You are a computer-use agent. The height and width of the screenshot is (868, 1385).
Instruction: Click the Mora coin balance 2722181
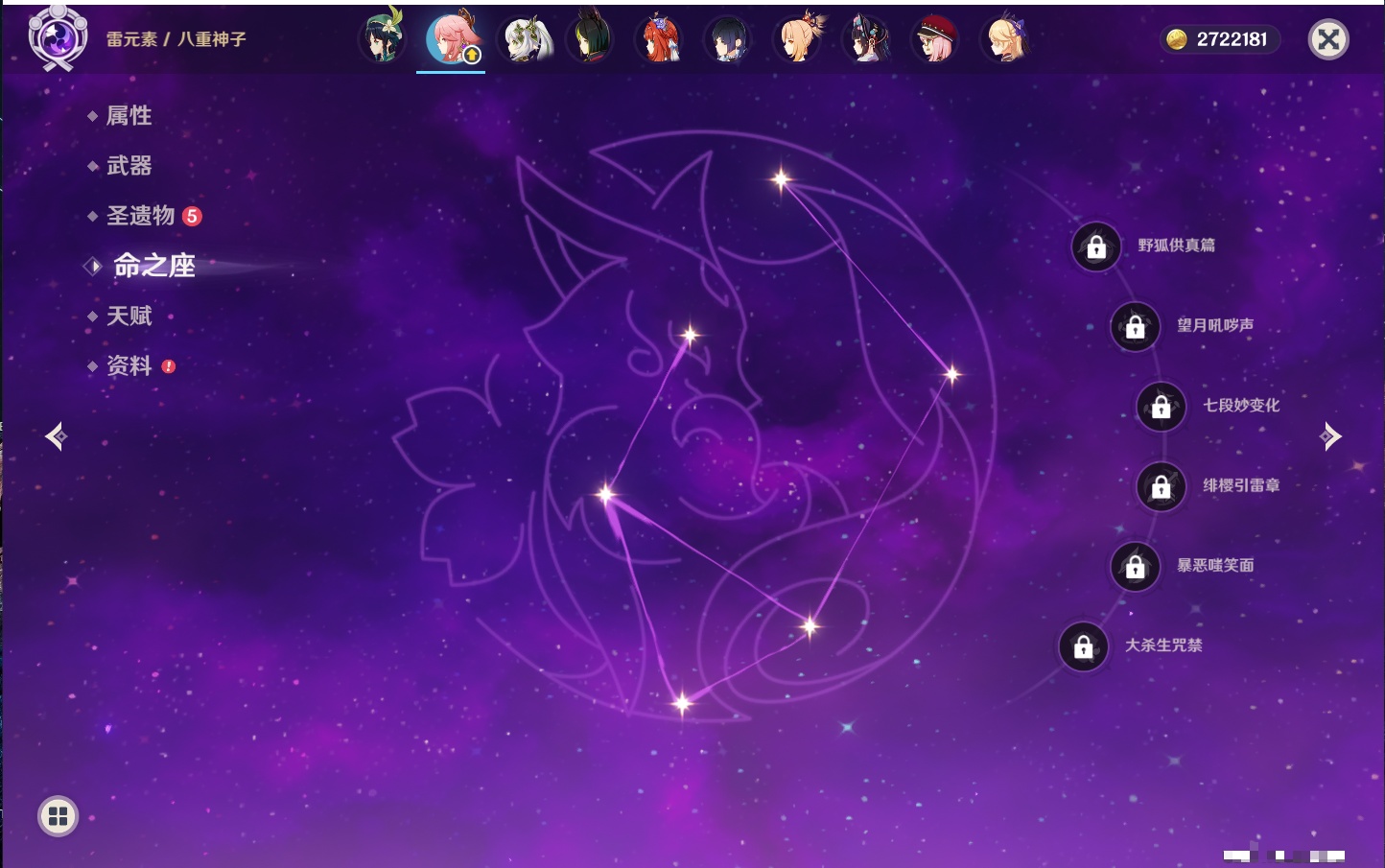click(1218, 39)
